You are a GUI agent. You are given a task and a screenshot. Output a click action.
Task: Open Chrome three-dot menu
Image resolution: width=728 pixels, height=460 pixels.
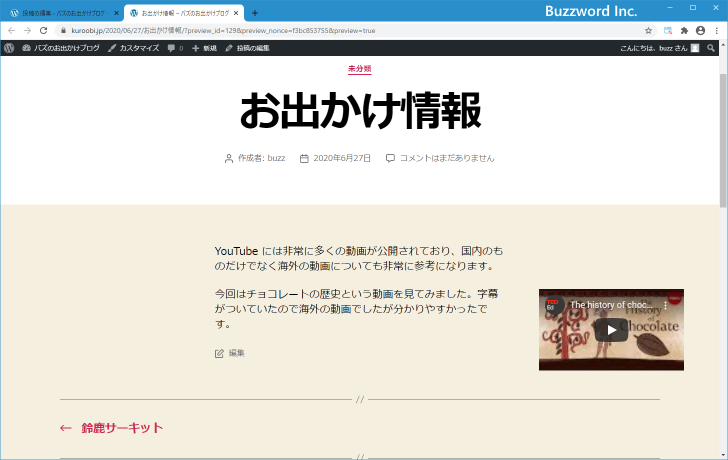[x=717, y=31]
